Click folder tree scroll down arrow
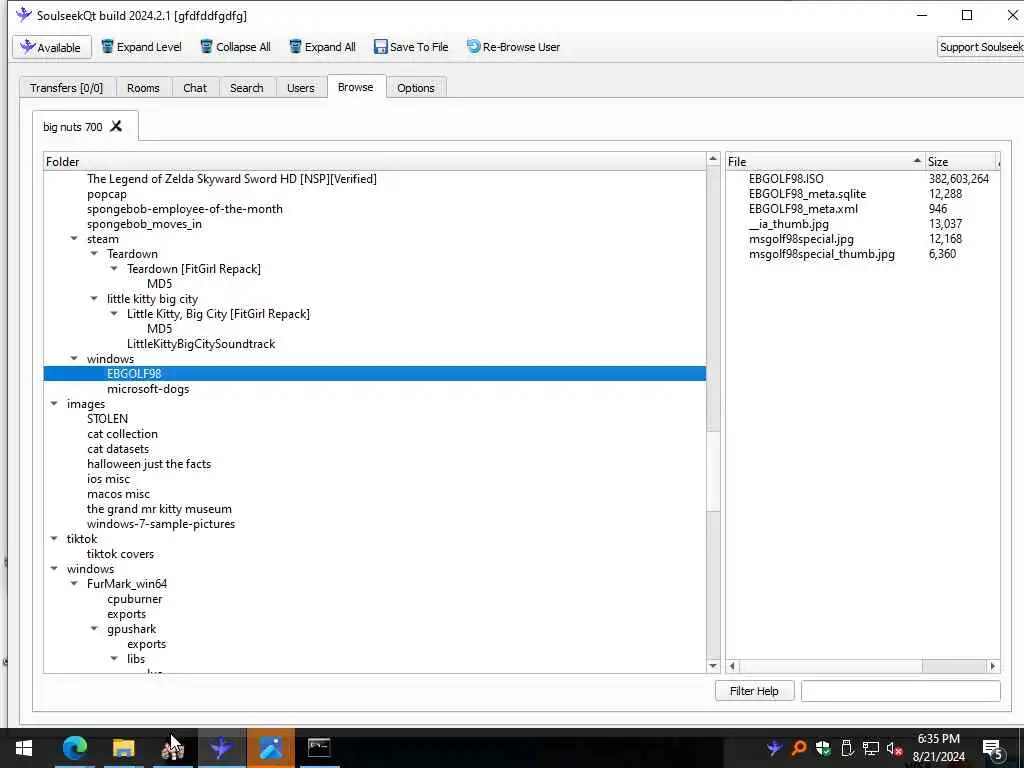 pos(713,666)
